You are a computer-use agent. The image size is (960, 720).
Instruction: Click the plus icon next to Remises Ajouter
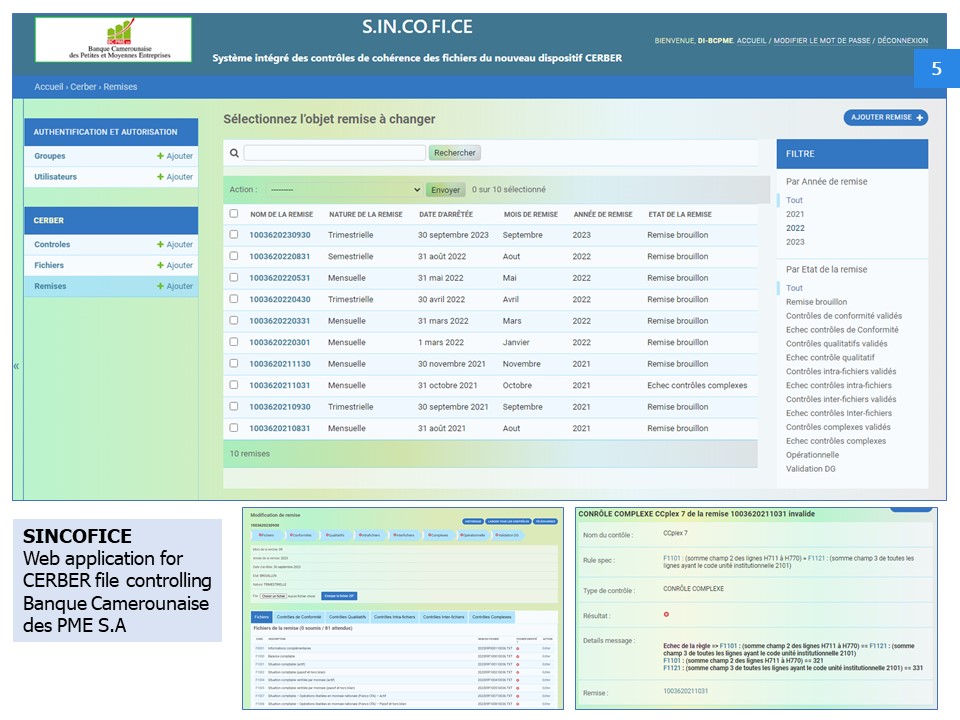tap(160, 286)
